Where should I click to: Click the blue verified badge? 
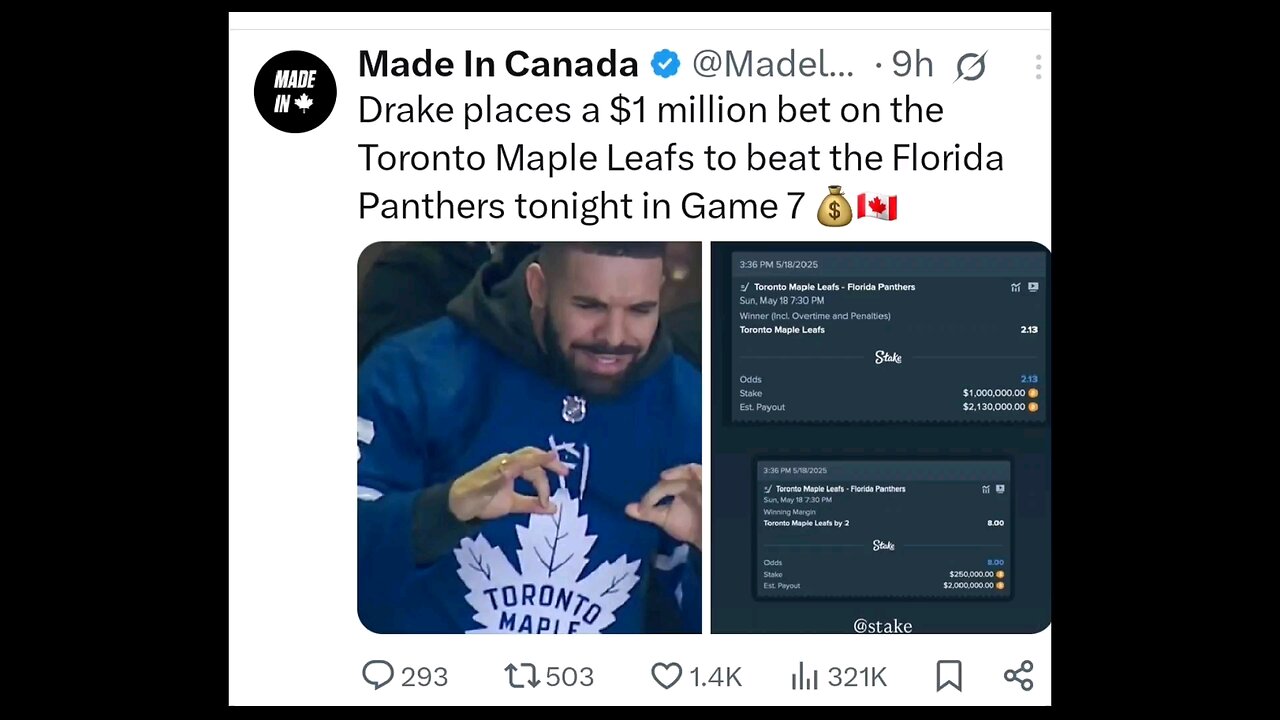(x=666, y=65)
